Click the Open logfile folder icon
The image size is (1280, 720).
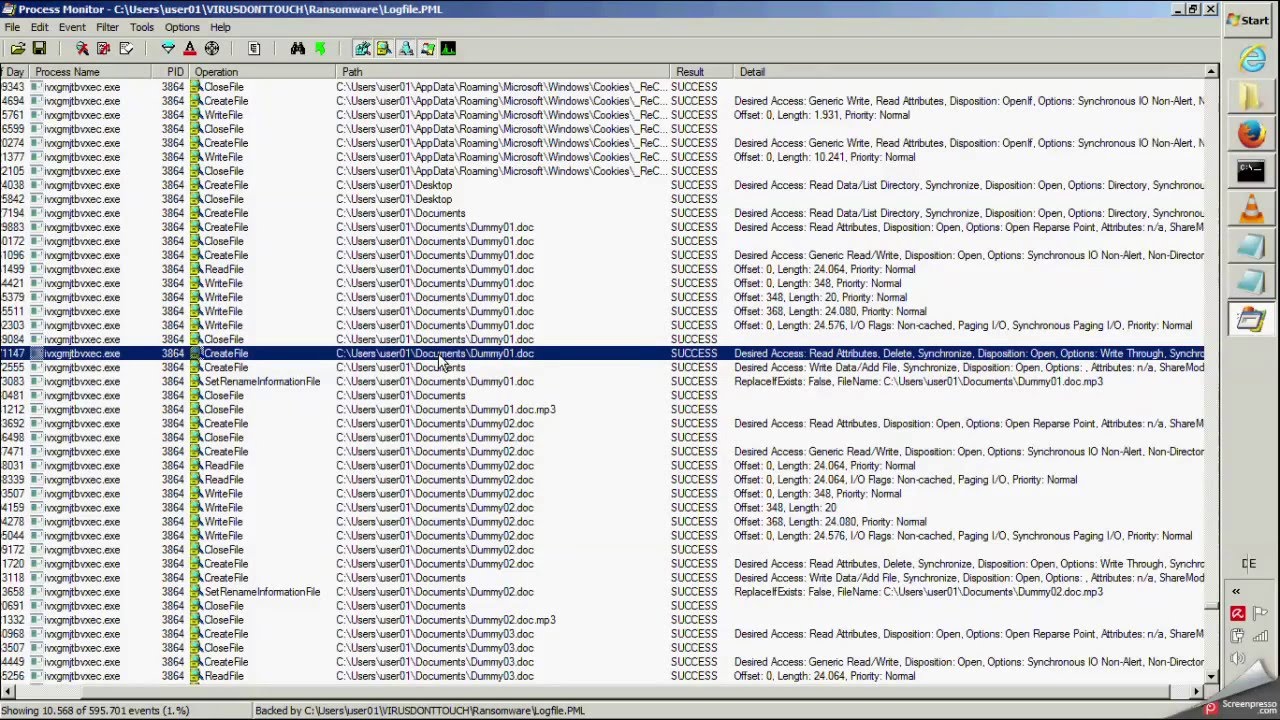pyautogui.click(x=17, y=48)
